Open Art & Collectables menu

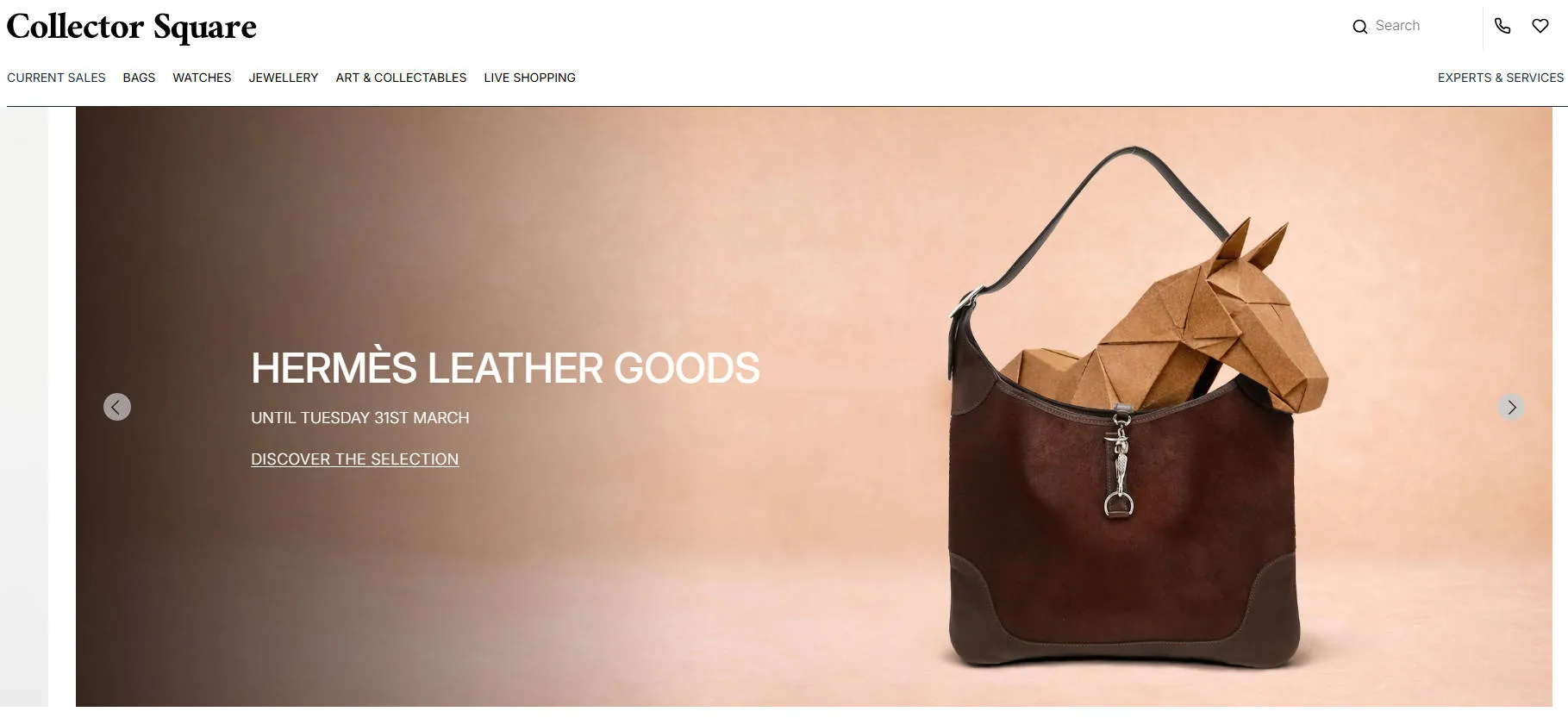pyautogui.click(x=401, y=78)
